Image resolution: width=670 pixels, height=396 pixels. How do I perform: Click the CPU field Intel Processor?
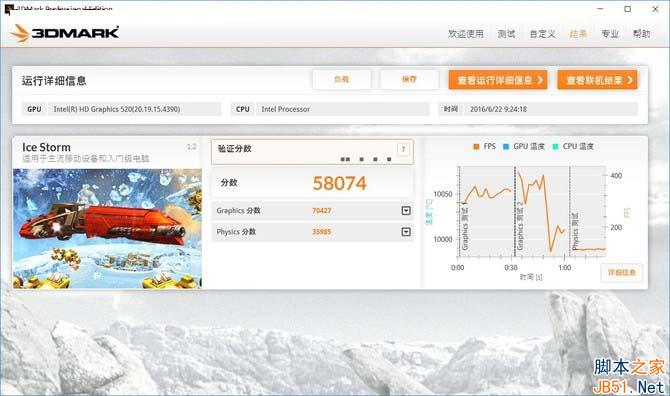(x=343, y=109)
